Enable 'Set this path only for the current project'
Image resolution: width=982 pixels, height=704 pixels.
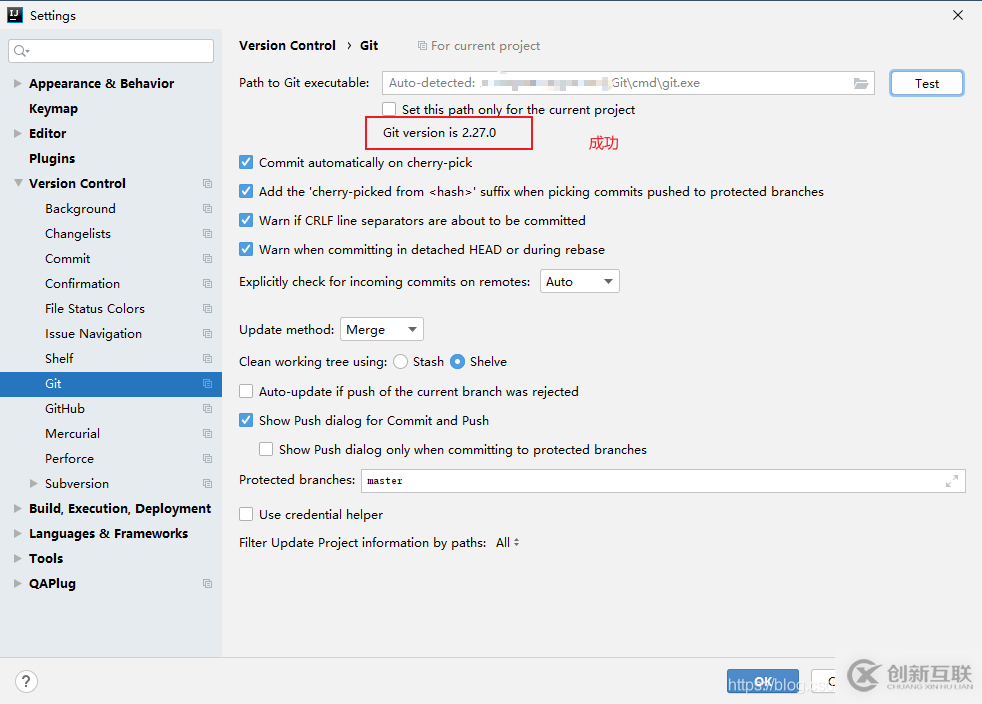pos(389,109)
